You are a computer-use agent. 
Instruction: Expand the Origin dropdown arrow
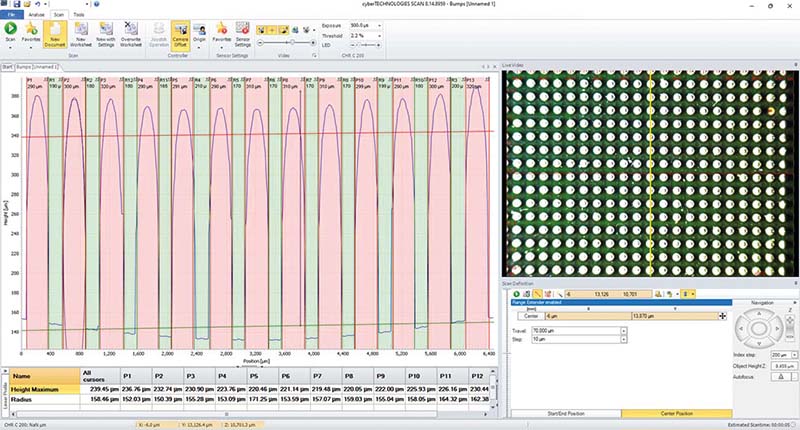(199, 47)
